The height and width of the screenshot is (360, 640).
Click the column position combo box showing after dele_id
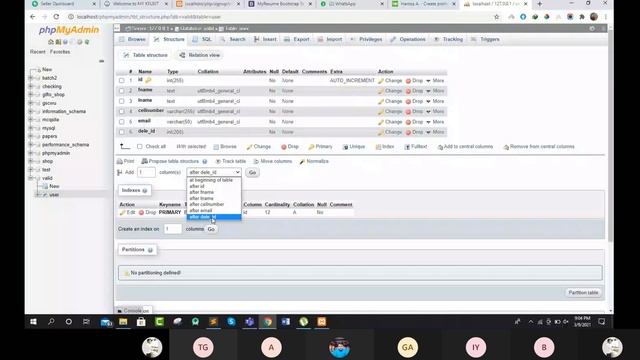(214, 173)
